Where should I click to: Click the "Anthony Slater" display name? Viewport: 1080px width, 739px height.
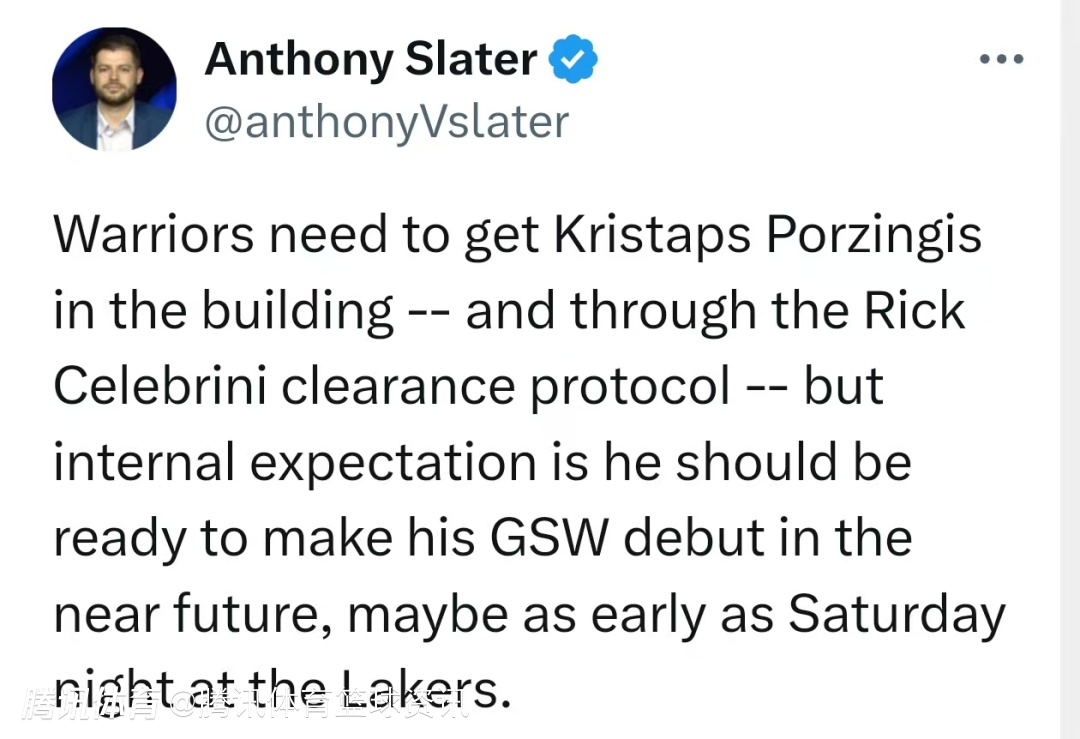370,60
